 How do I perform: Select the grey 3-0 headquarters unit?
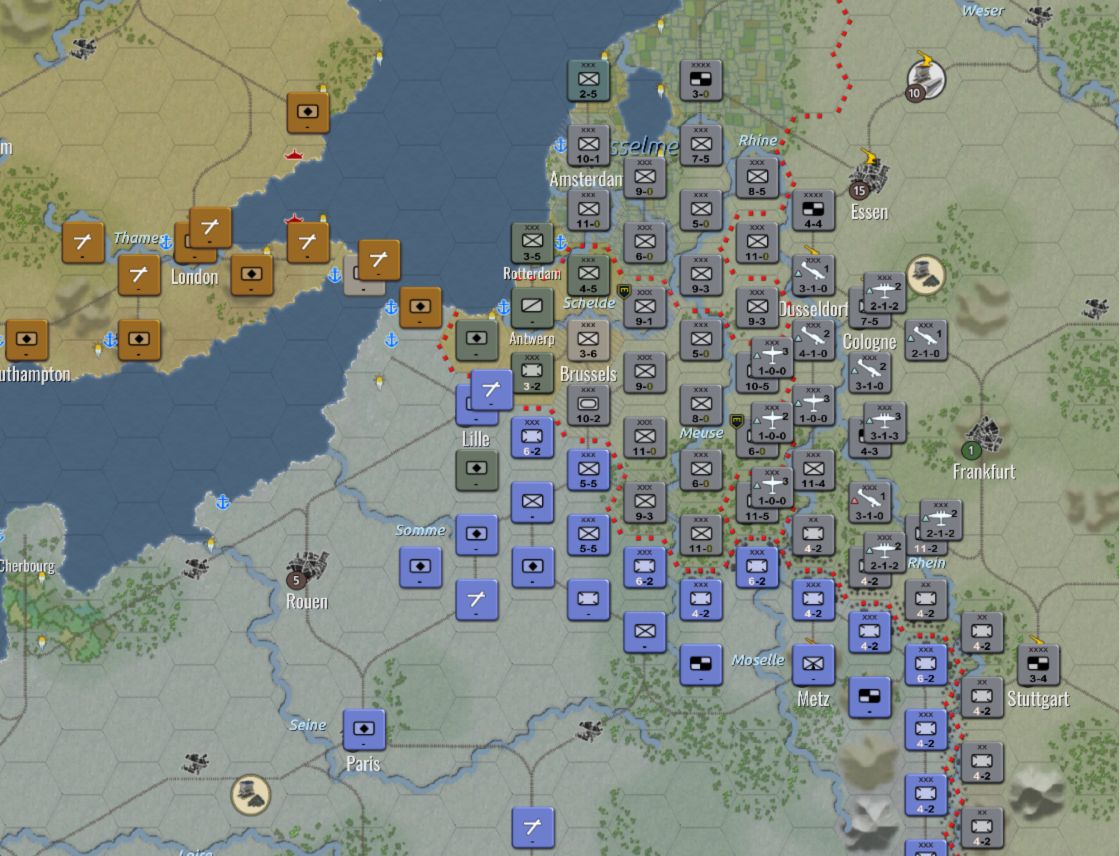(701, 80)
